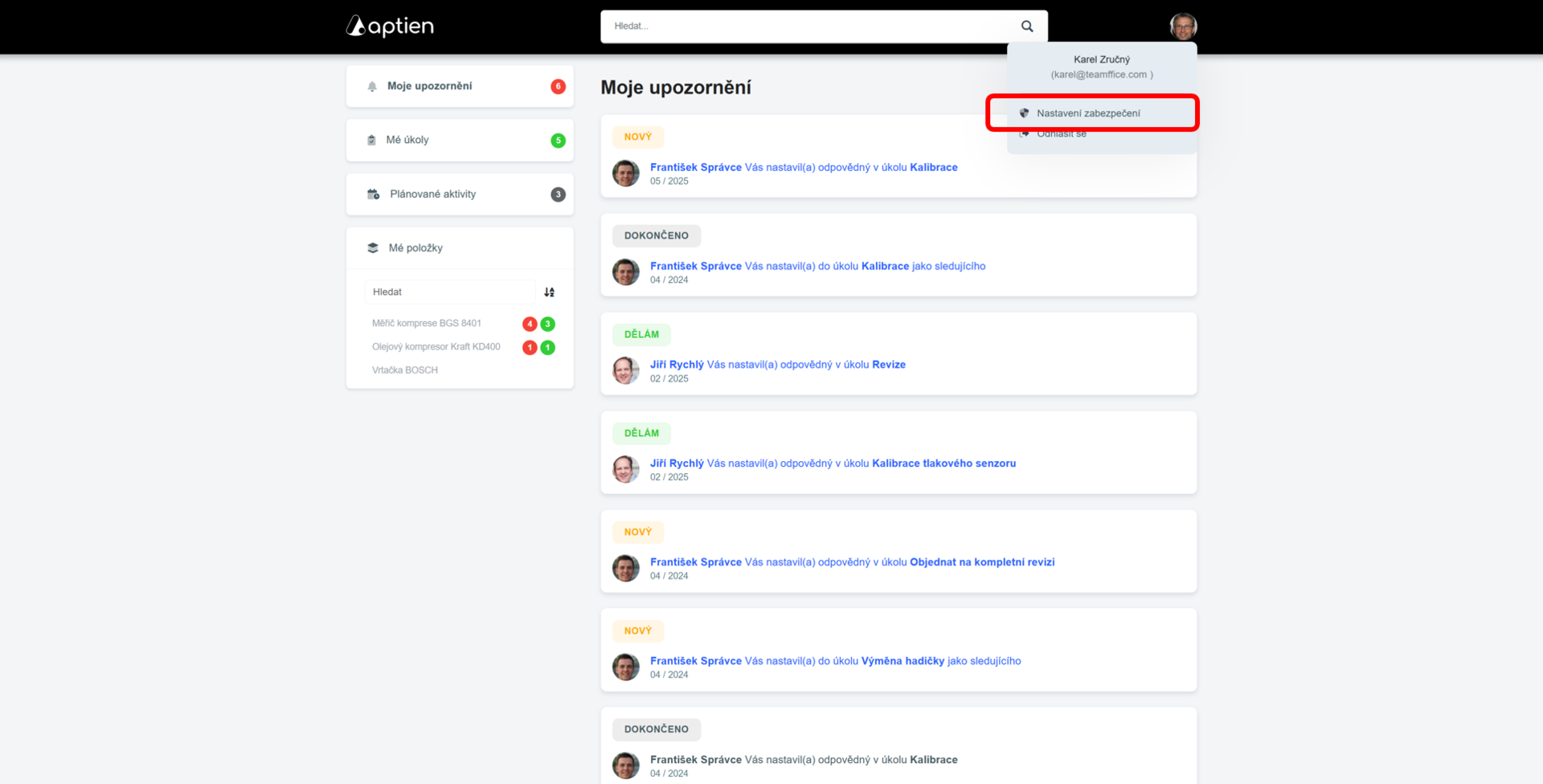Click the green badge on Mé úkoly
The height and width of the screenshot is (784, 1543).
click(x=558, y=141)
